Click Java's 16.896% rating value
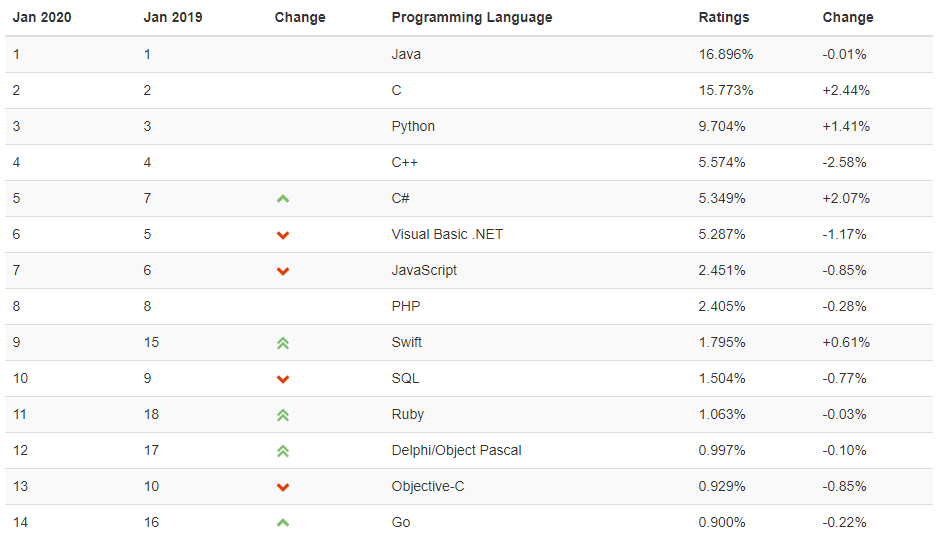Screen dimensions: 940x533 coord(726,54)
